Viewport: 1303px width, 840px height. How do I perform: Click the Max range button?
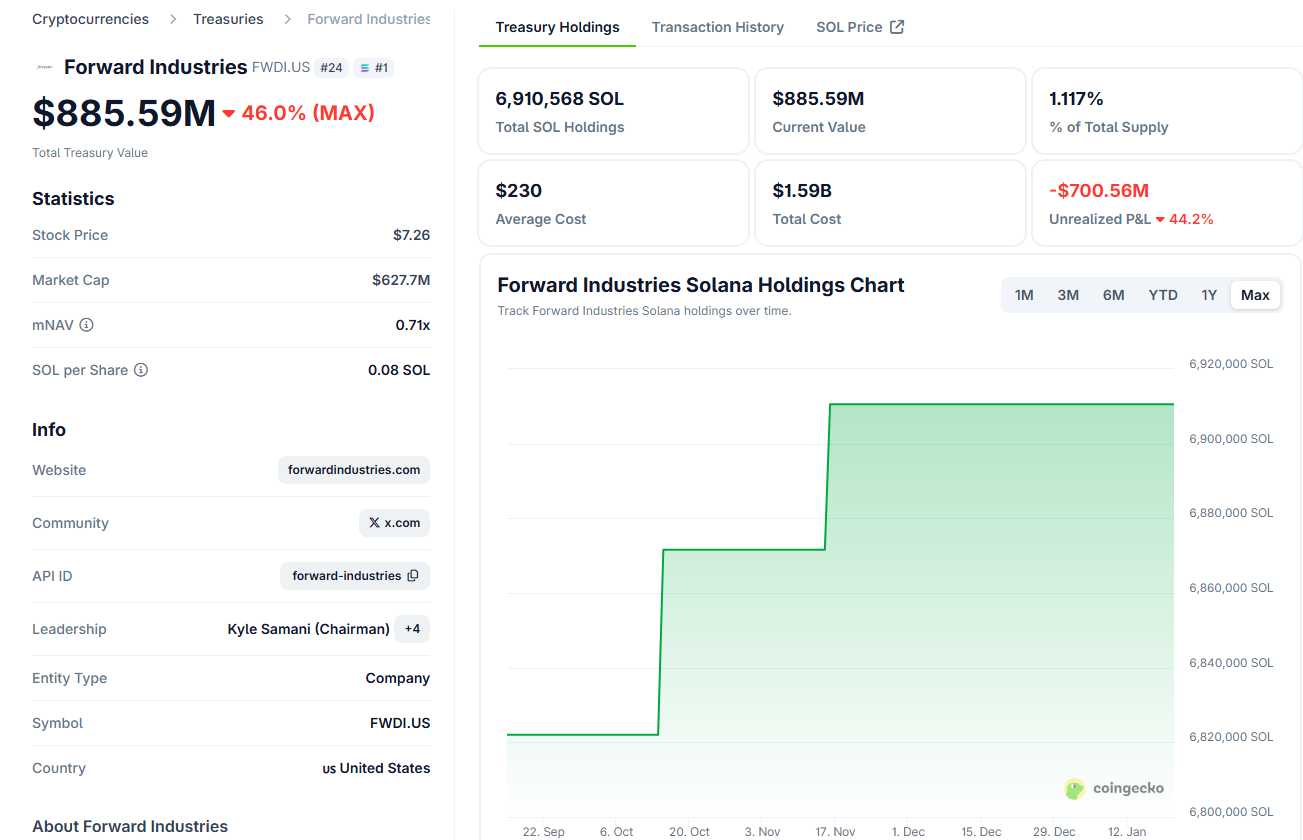click(x=1255, y=294)
